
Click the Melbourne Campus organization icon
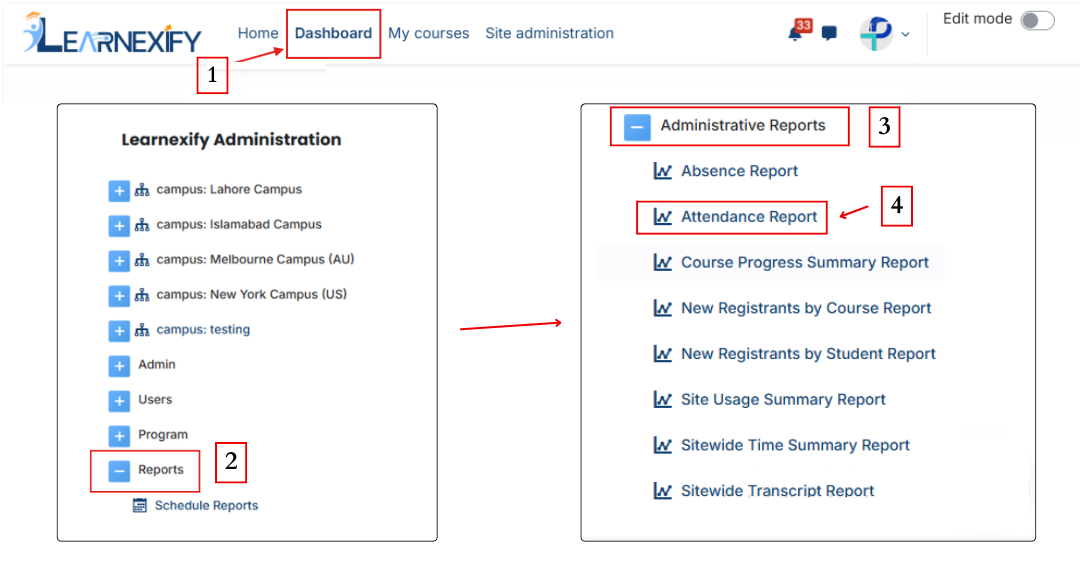pos(142,260)
